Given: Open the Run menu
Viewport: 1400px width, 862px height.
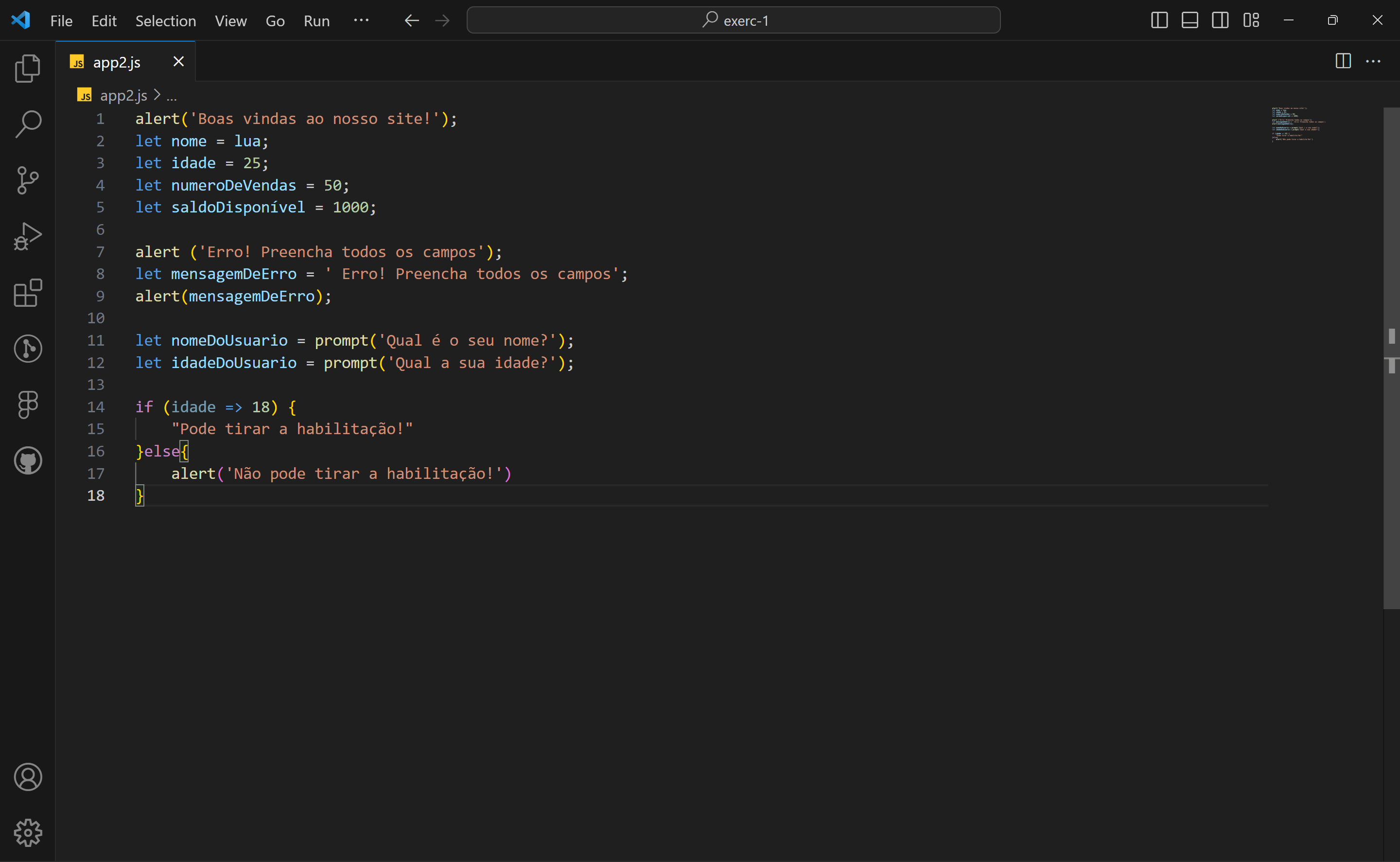Looking at the screenshot, I should 316,21.
